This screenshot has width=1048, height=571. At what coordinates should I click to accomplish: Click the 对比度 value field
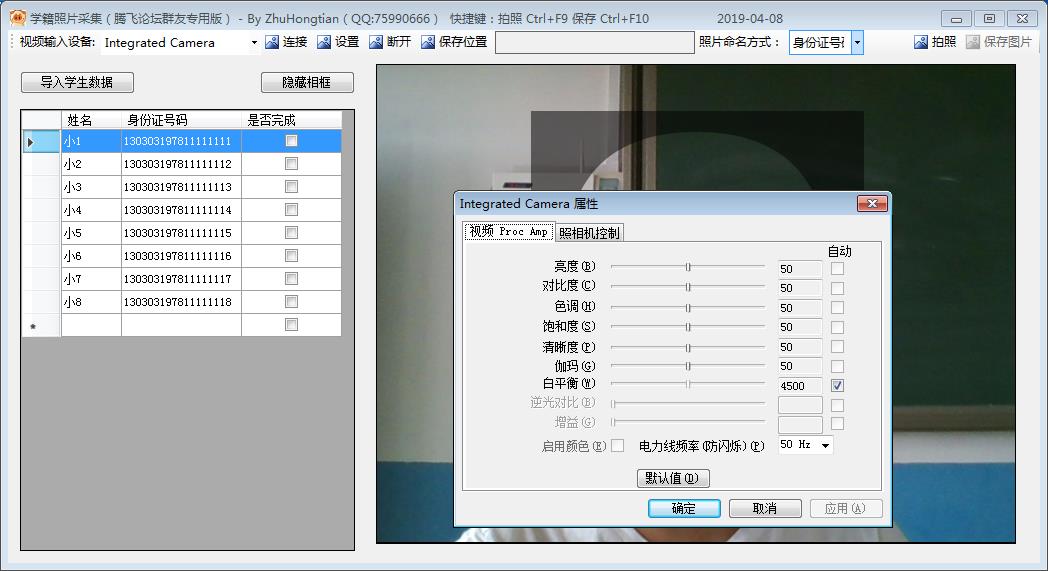pyautogui.click(x=800, y=288)
